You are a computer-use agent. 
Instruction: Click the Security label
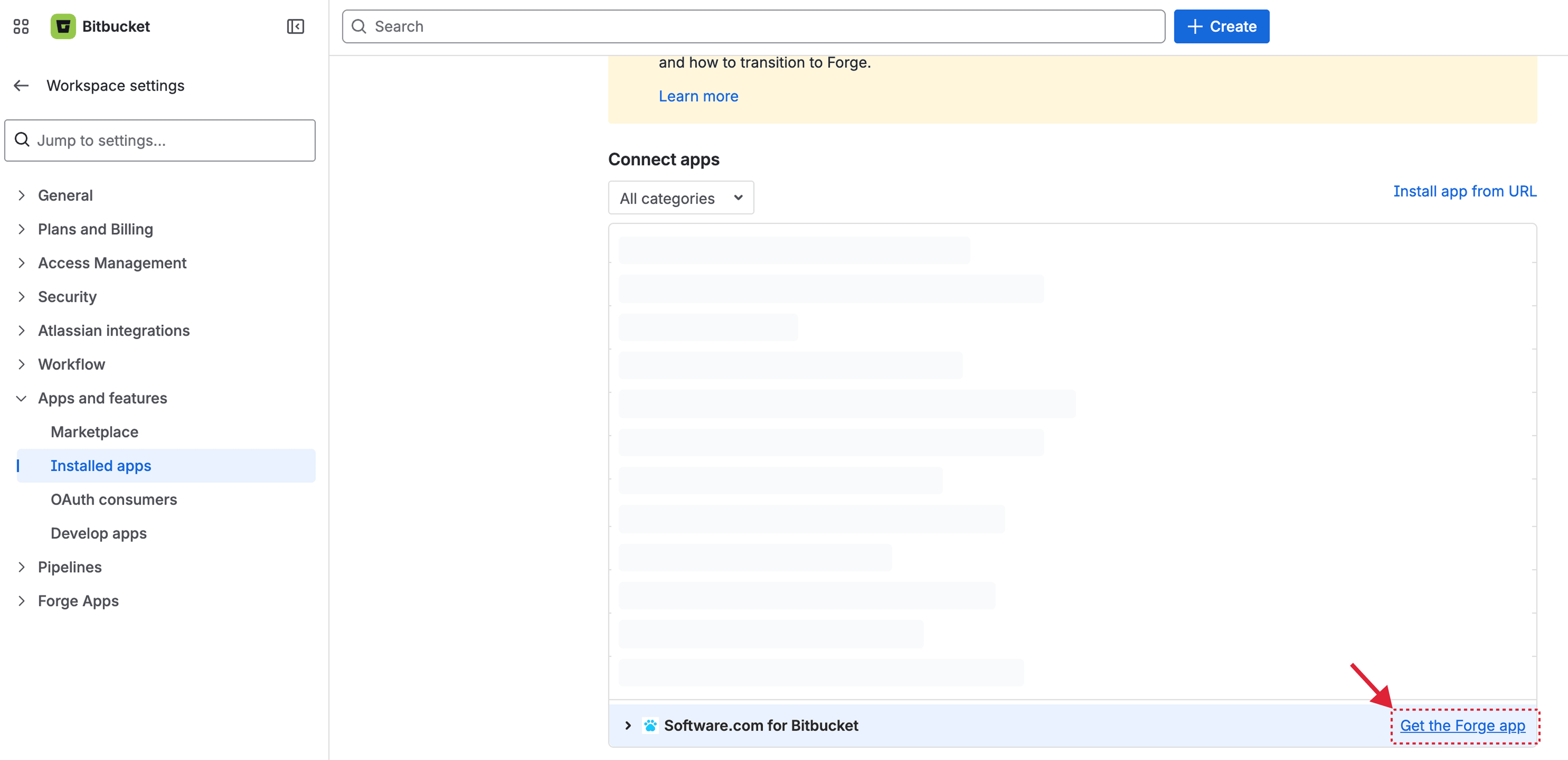(x=67, y=296)
